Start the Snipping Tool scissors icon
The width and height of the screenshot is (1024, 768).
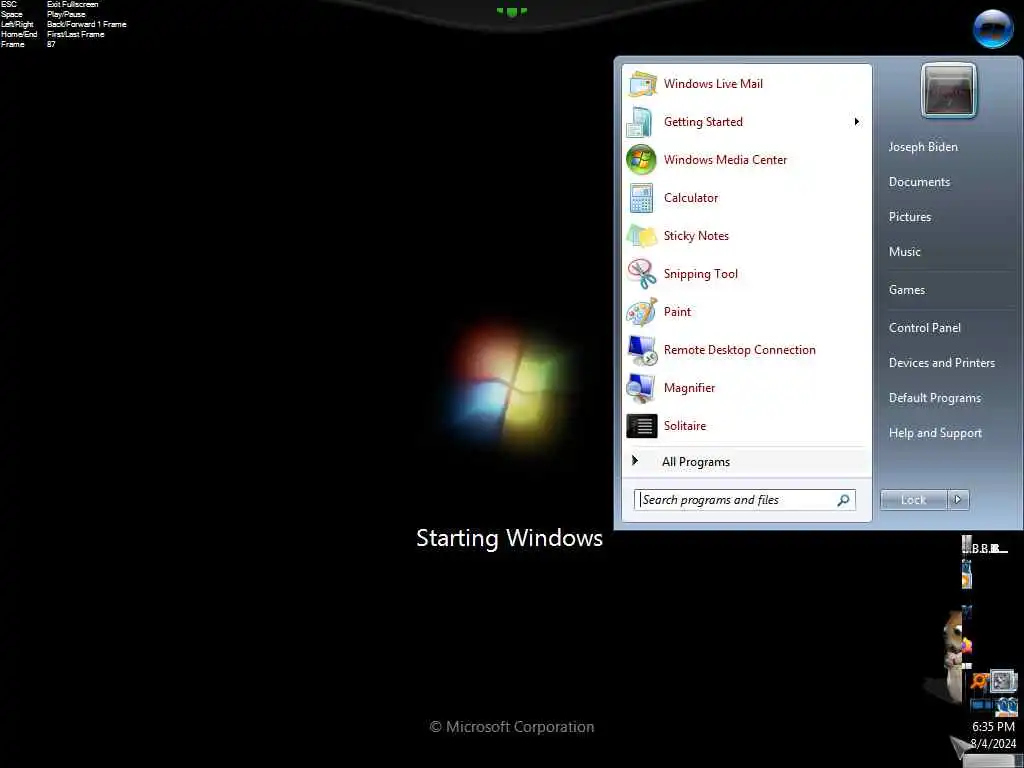[641, 274]
